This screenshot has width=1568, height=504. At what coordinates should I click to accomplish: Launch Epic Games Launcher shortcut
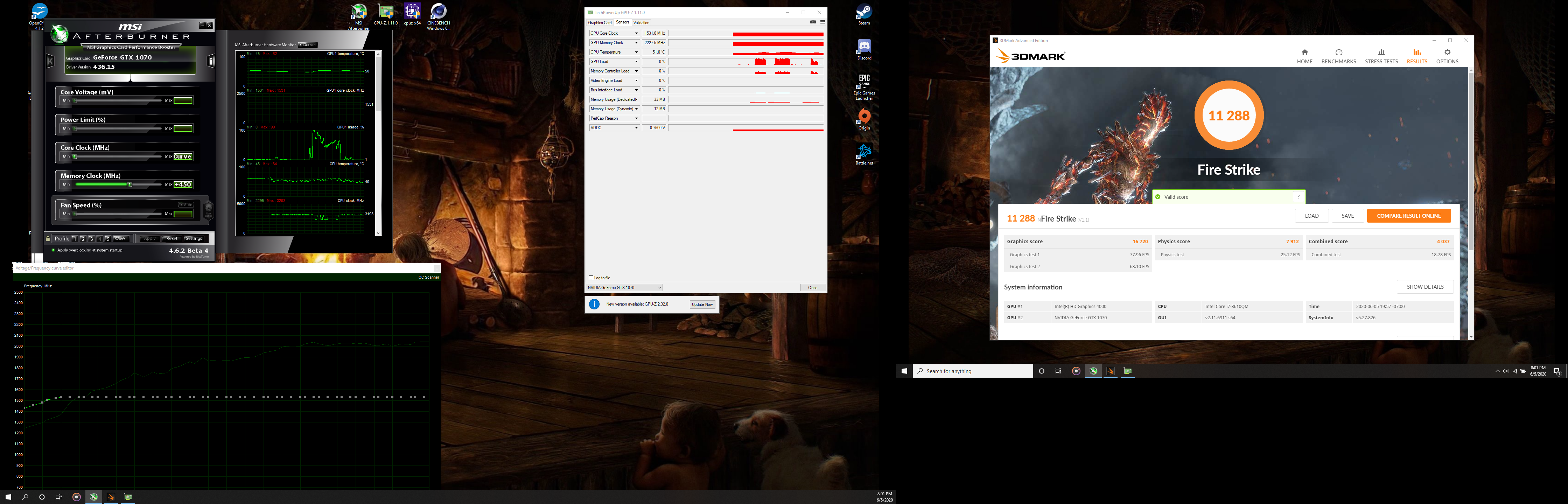click(864, 87)
